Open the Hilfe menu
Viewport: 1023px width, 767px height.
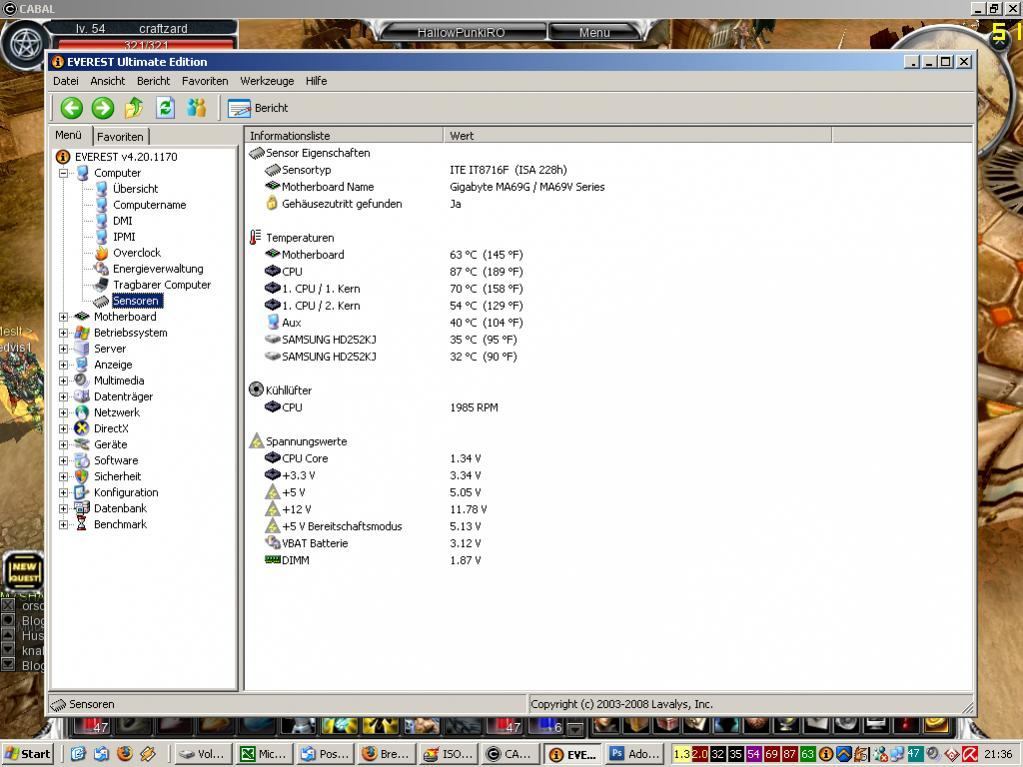tap(316, 81)
